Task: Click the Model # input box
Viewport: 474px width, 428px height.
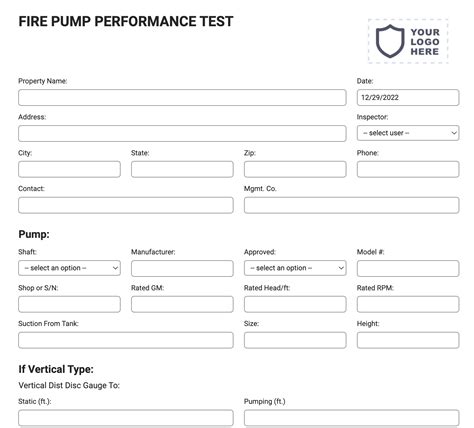Action: coord(408,268)
